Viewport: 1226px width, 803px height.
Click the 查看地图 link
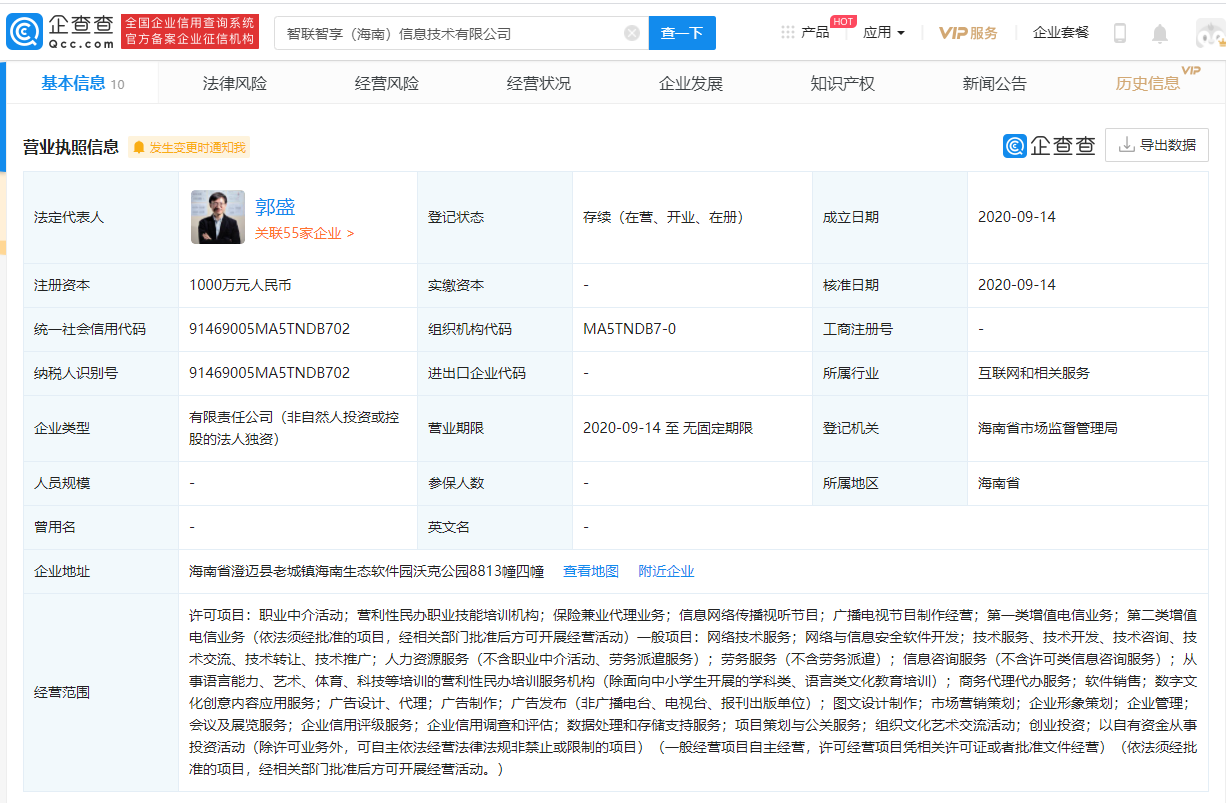(591, 571)
